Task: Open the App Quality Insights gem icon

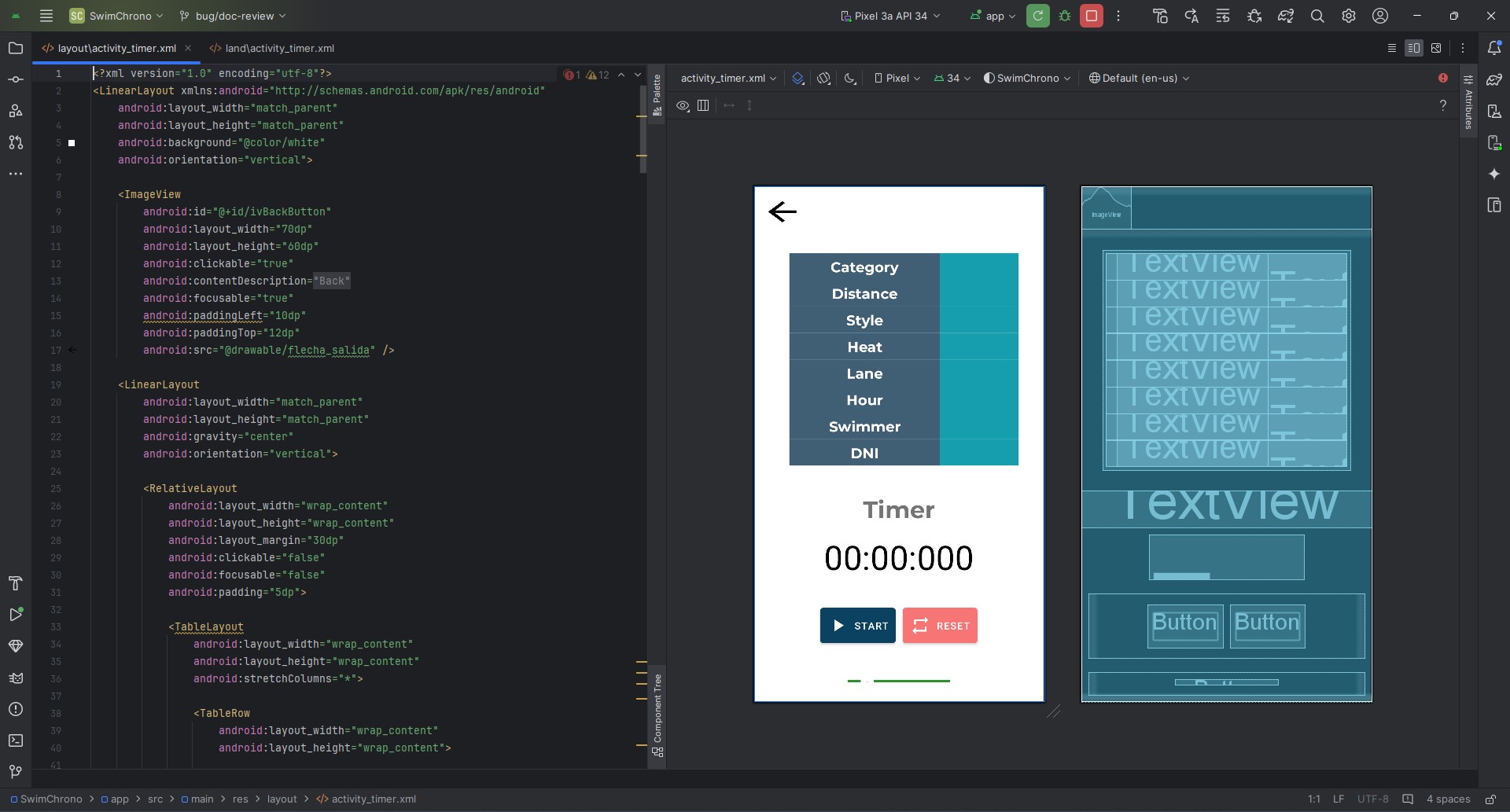Action: [x=16, y=646]
